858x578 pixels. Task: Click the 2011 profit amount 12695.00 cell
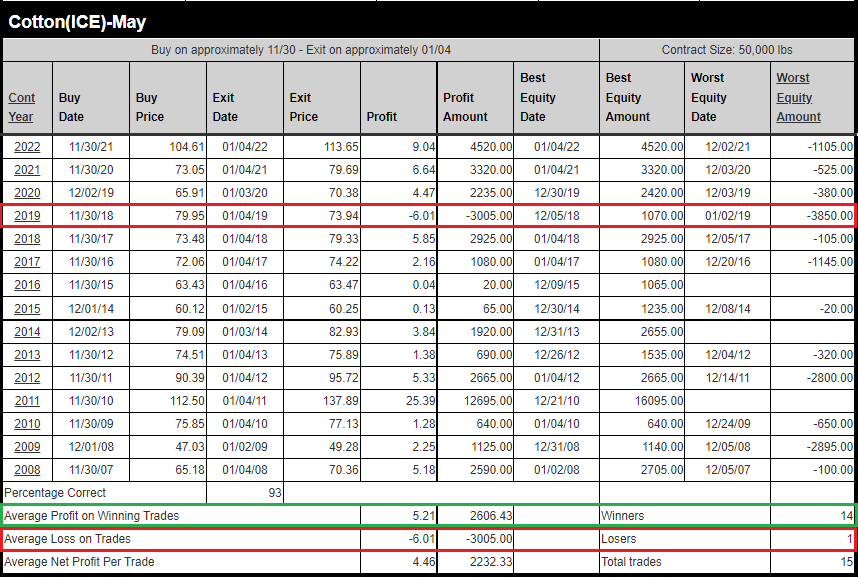479,401
